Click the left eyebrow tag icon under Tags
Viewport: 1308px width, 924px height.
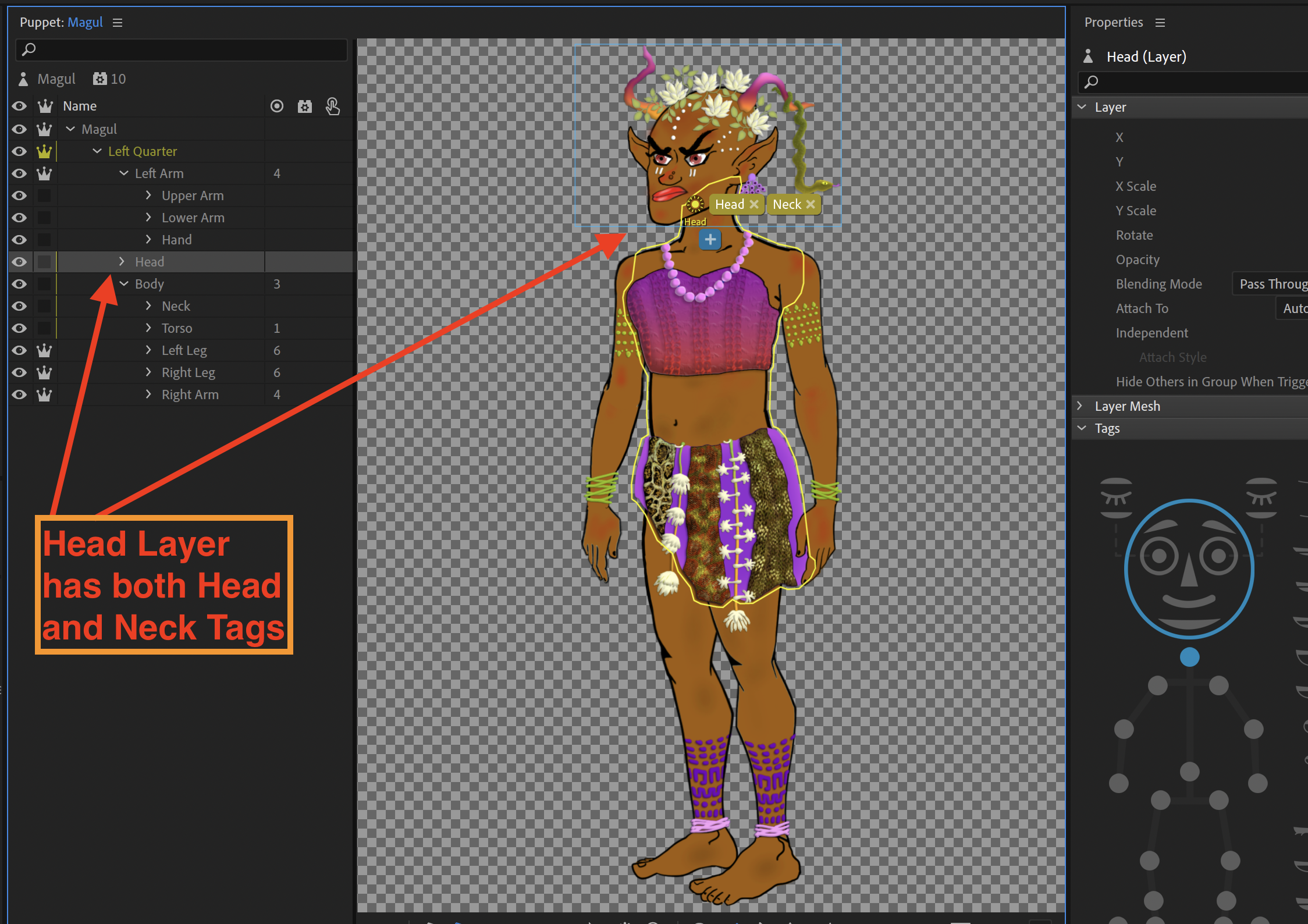coord(1115,499)
